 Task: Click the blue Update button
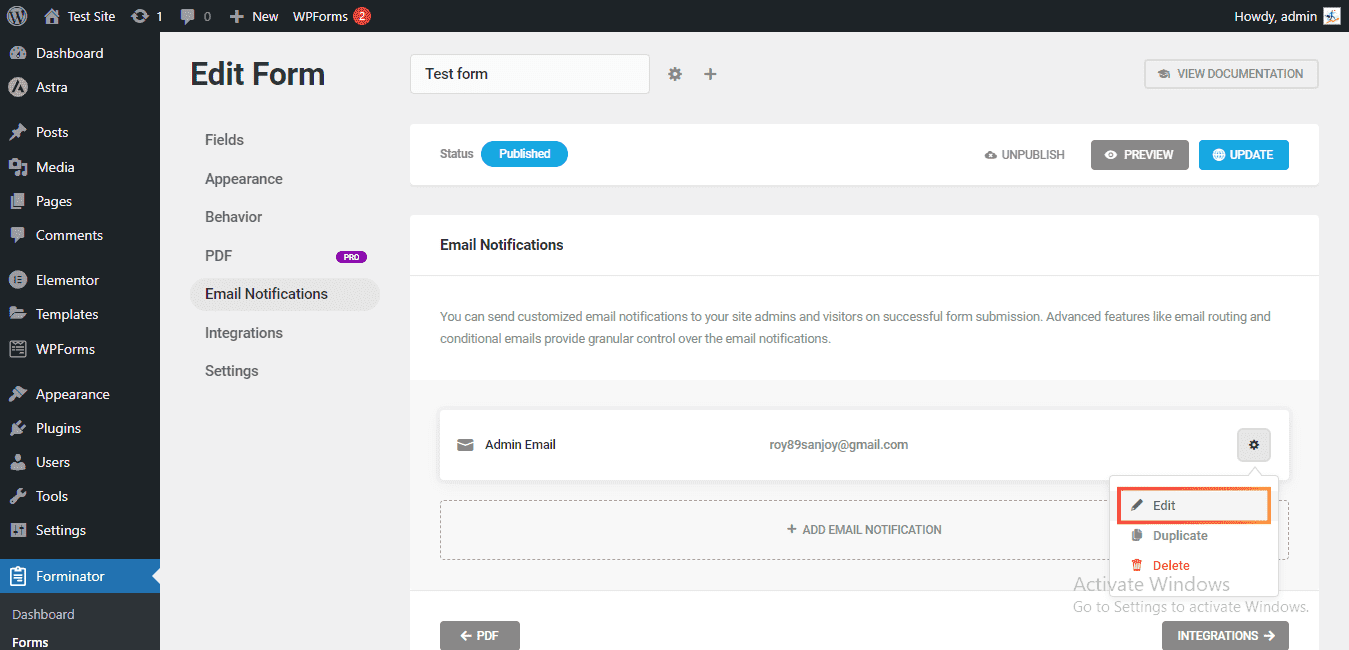pos(1243,155)
